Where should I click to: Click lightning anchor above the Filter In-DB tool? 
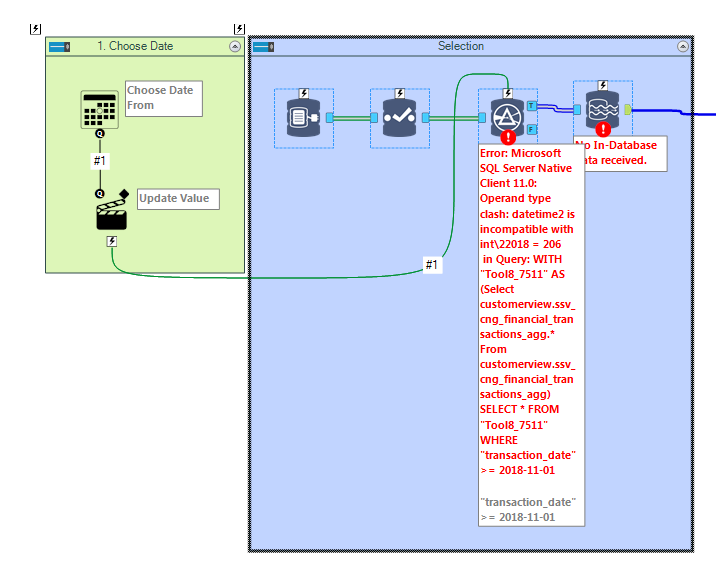[x=508, y=94]
